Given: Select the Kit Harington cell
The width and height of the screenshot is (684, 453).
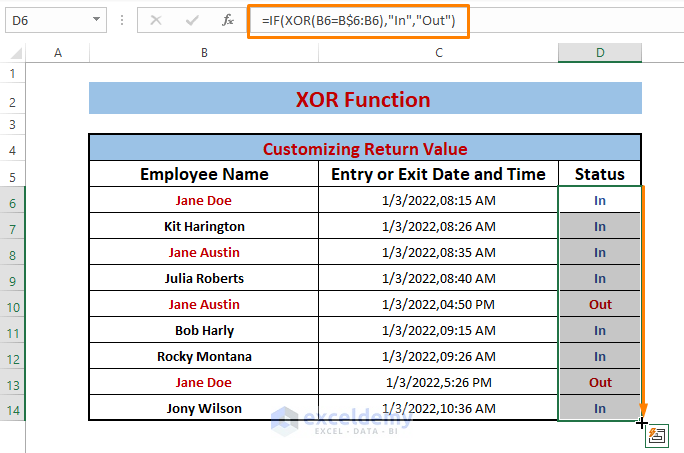Looking at the screenshot, I should pos(204,226).
